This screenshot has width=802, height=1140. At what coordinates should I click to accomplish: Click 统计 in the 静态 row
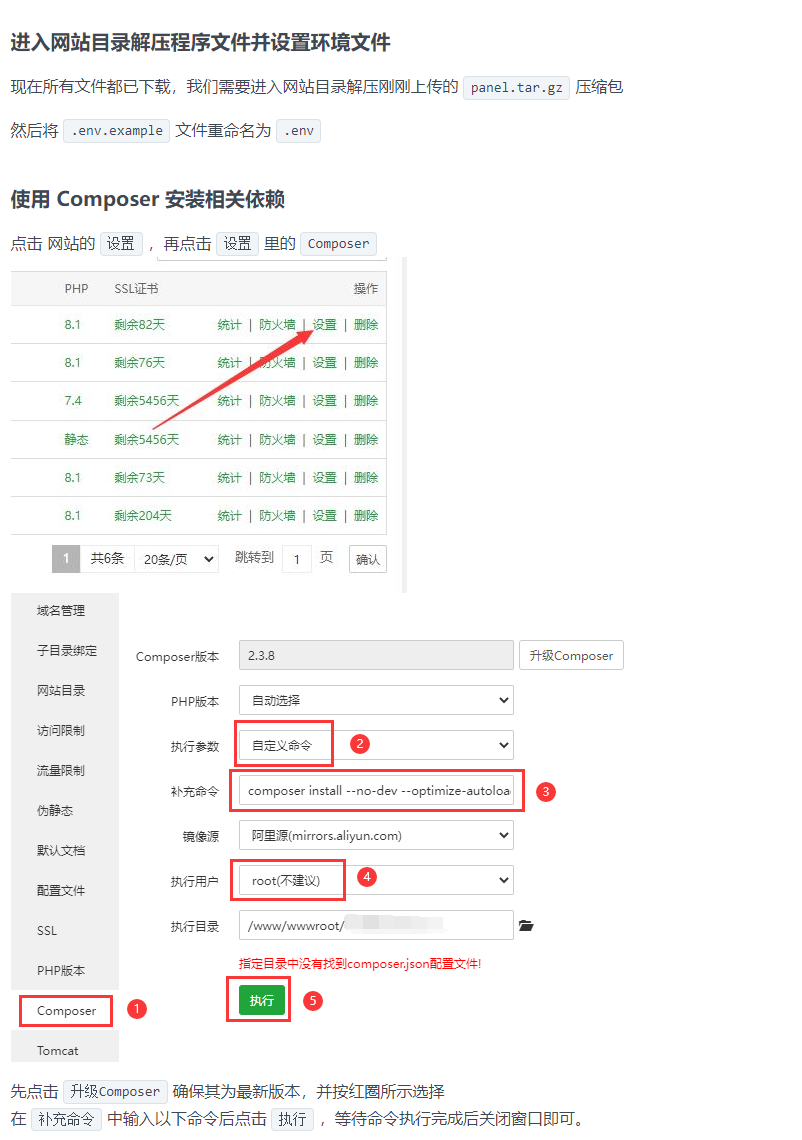point(229,439)
